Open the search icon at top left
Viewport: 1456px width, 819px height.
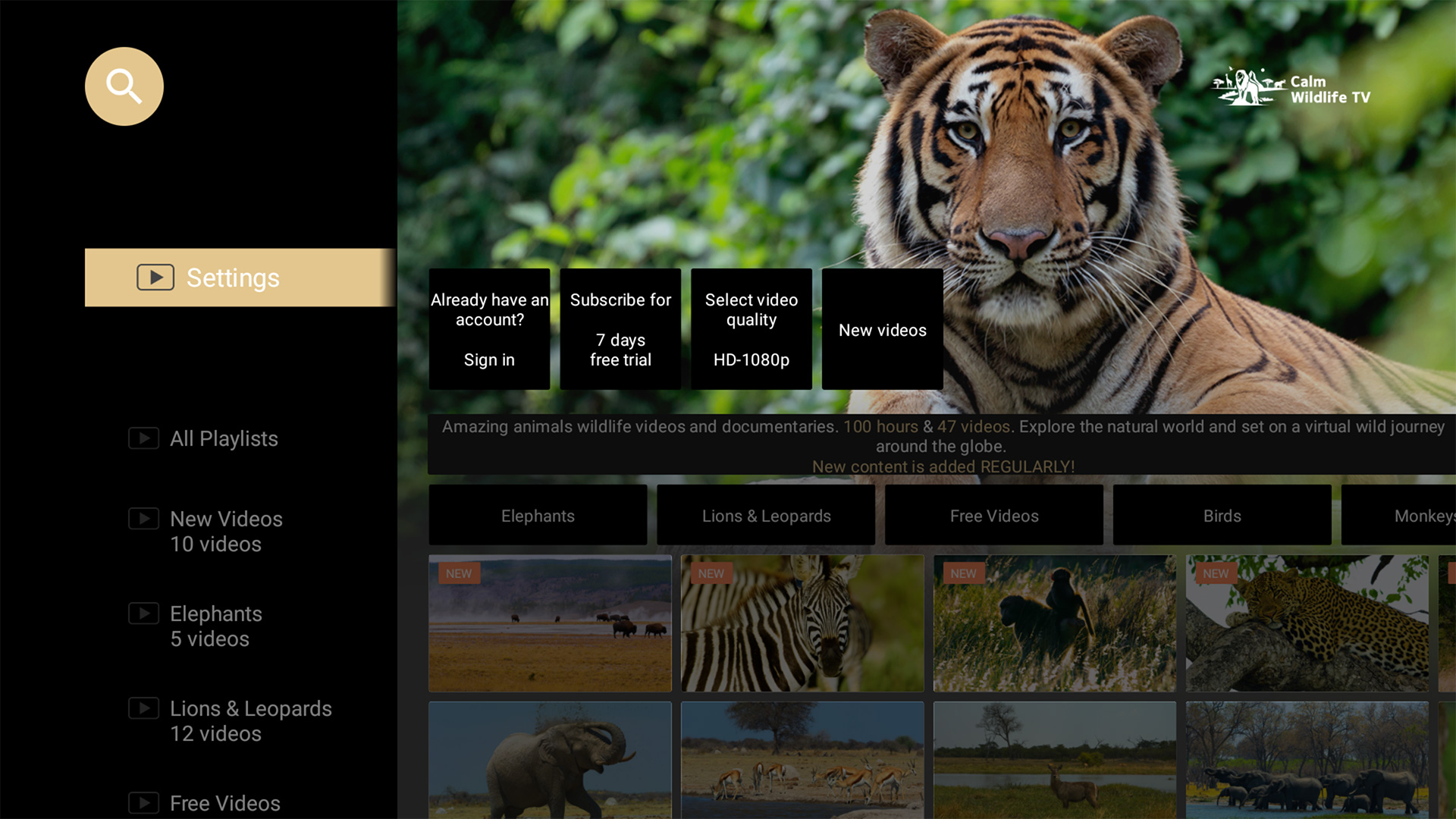[x=124, y=86]
